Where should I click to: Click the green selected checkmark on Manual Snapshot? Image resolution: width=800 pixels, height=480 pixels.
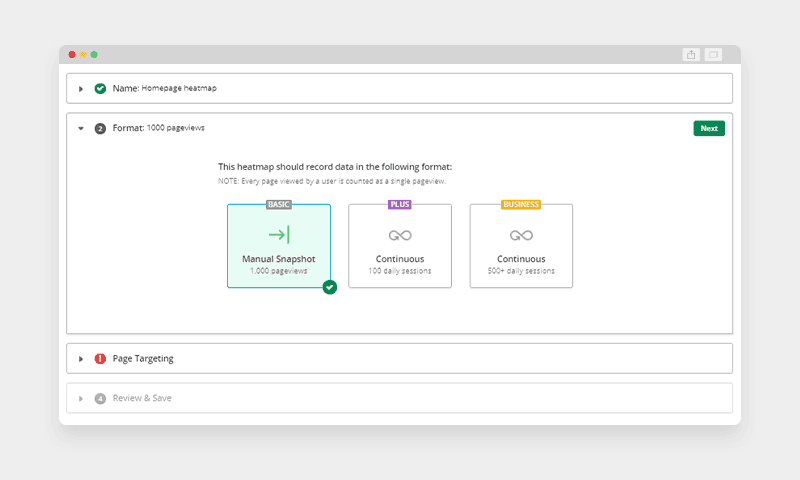(330, 287)
